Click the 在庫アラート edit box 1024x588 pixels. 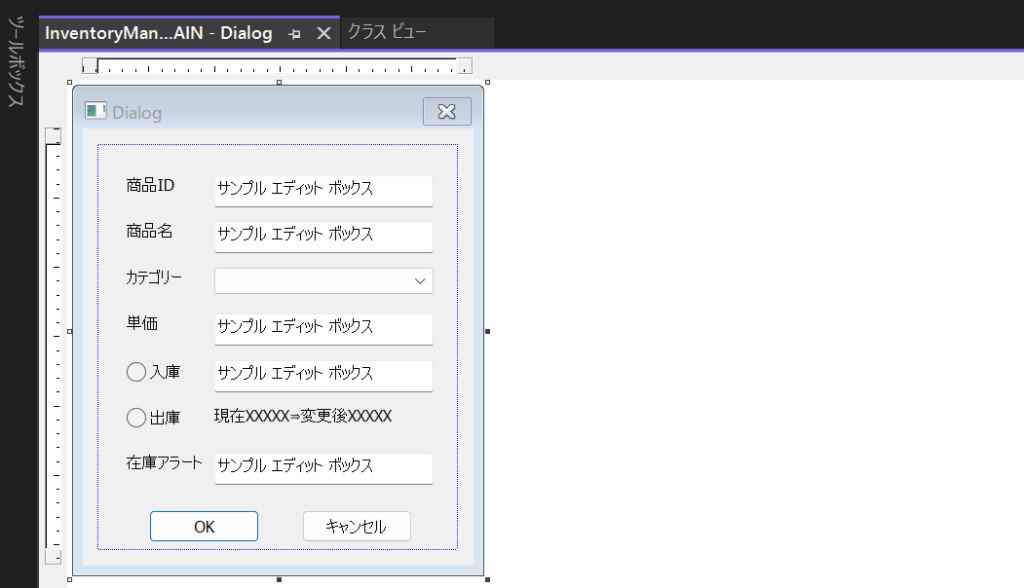[x=323, y=467]
